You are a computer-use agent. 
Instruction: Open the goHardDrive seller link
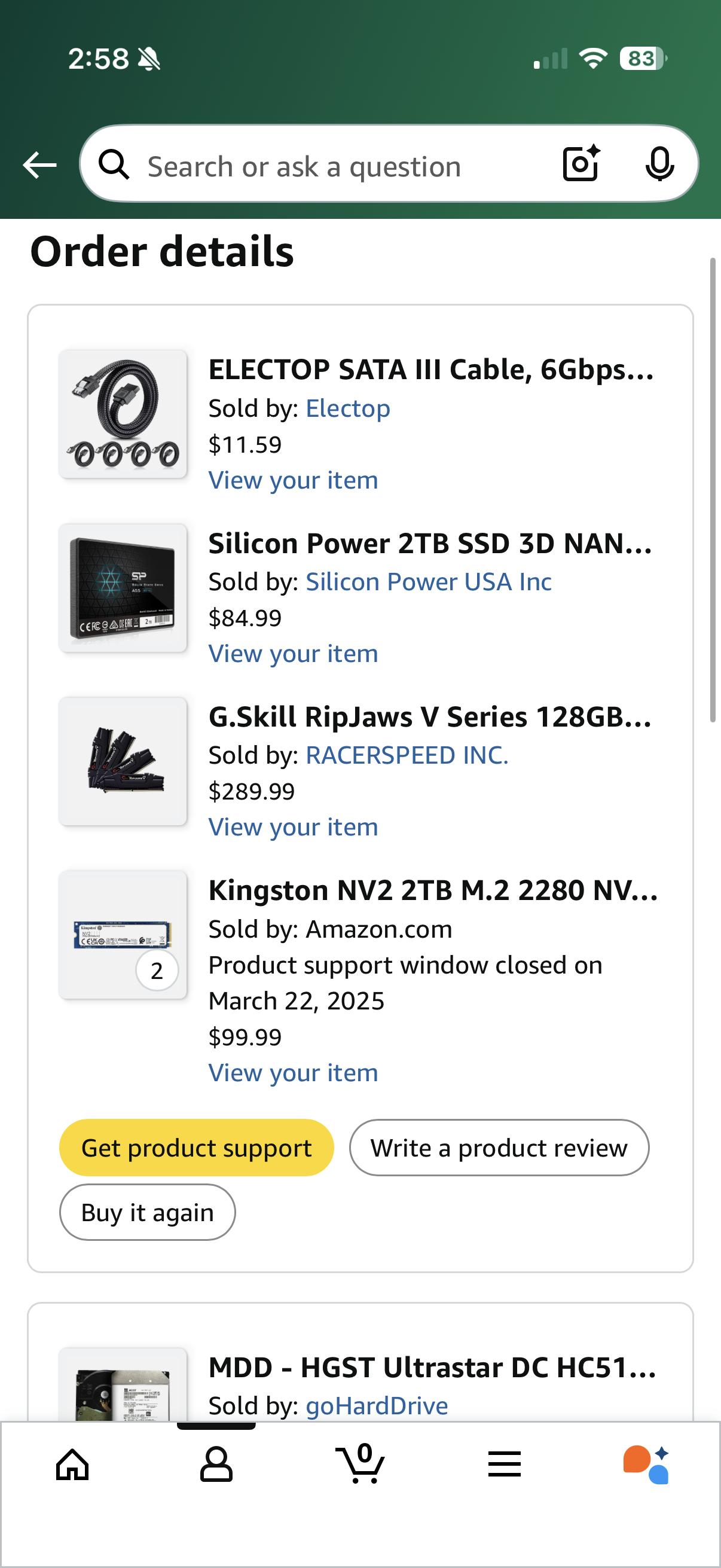coord(377,1405)
